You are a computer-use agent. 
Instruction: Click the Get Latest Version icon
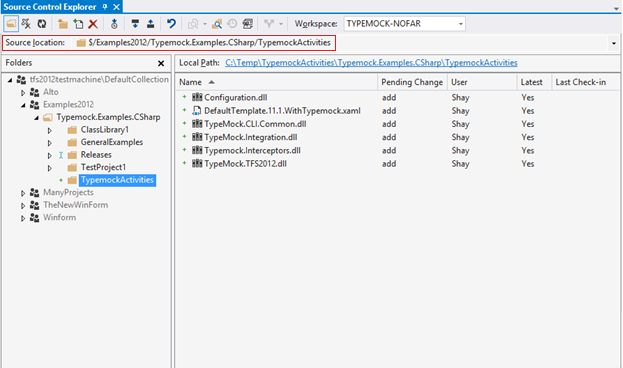[114, 24]
